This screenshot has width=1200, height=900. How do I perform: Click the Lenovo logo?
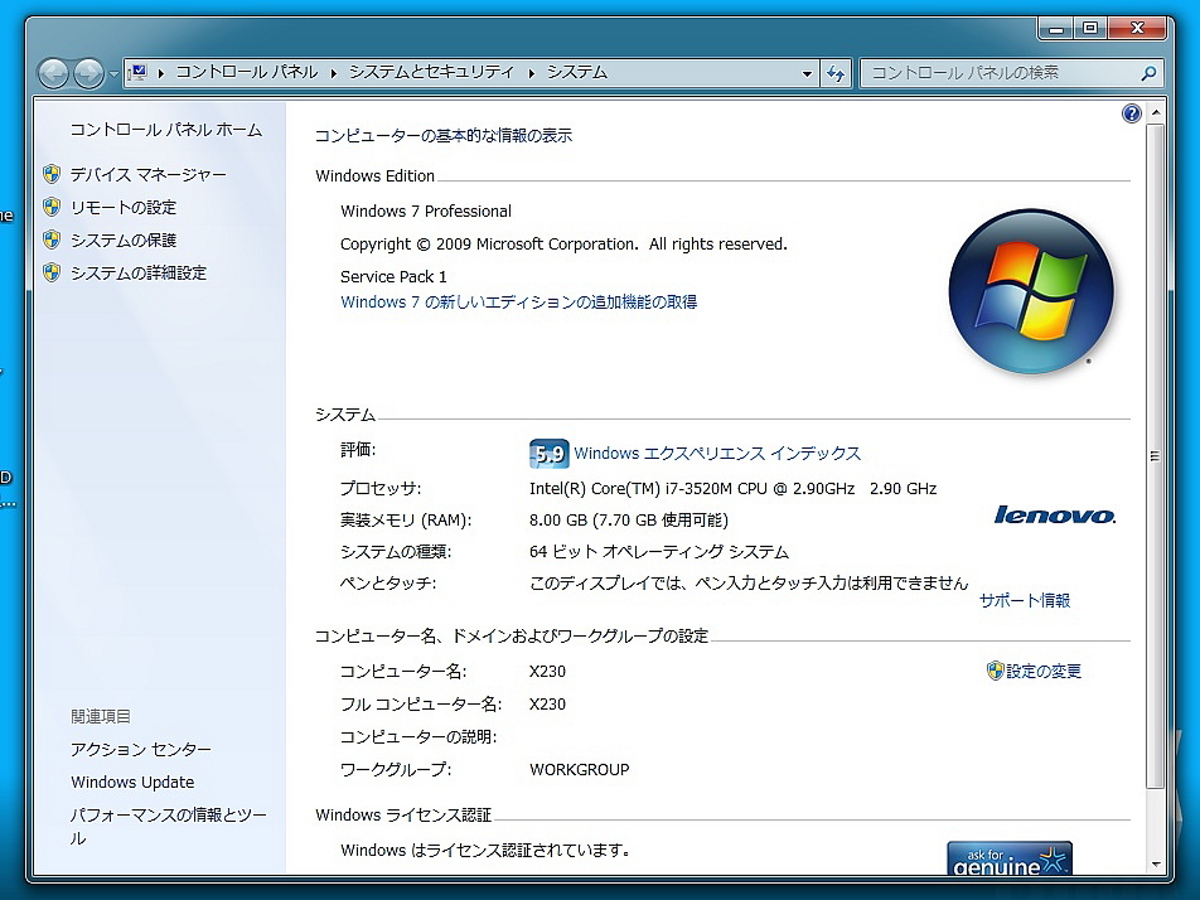(x=1055, y=515)
